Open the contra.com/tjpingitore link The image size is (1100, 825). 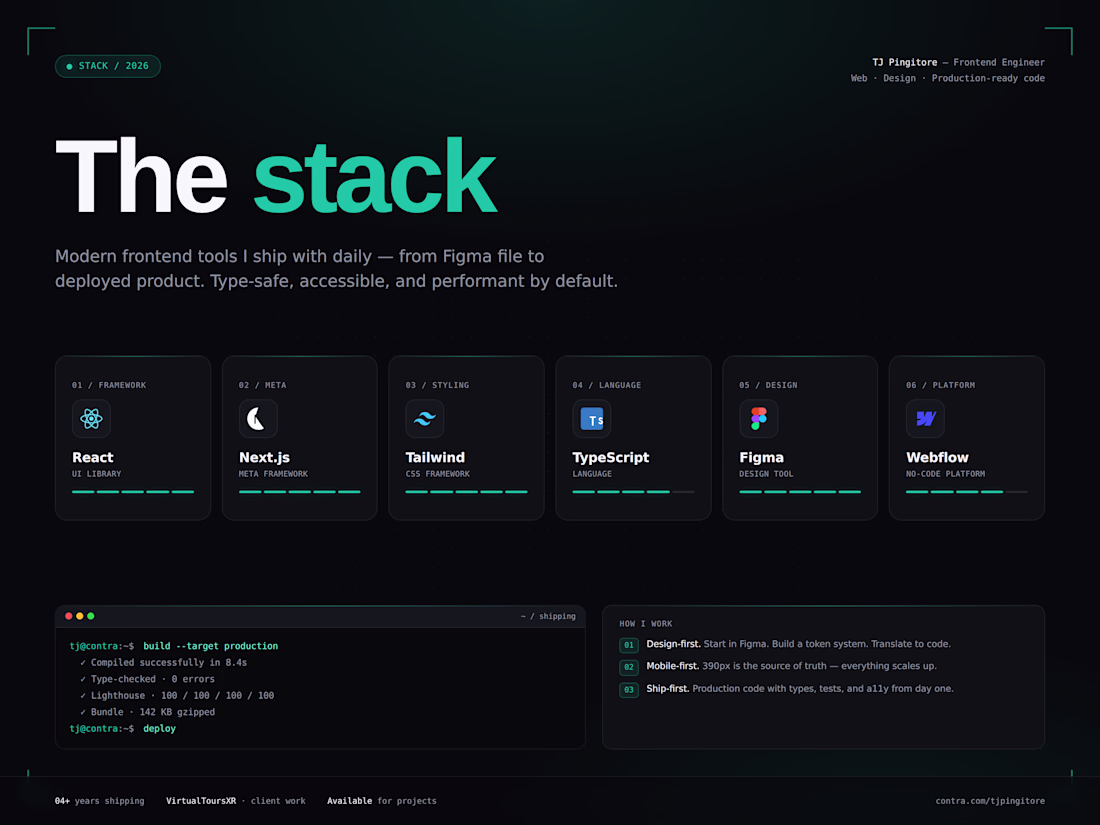point(990,800)
